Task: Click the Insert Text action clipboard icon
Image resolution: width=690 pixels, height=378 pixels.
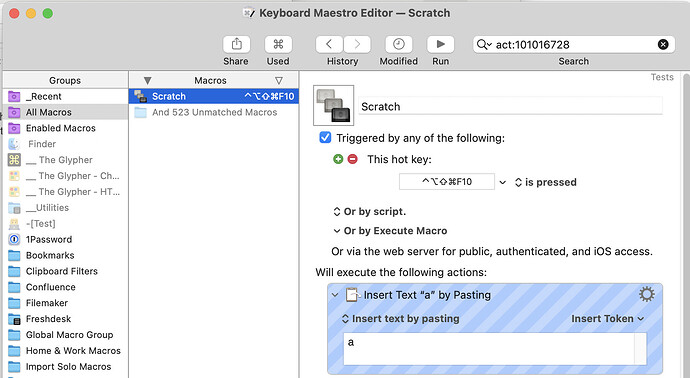Action: 353,295
